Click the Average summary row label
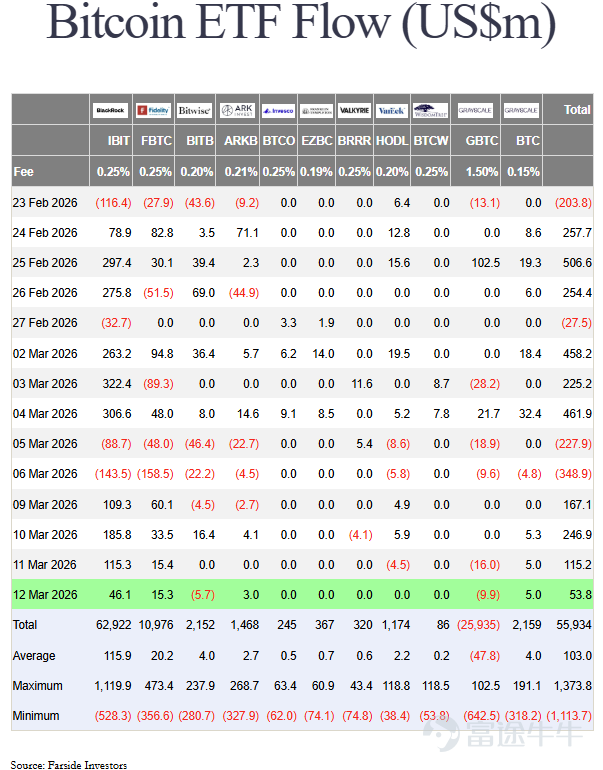Viewport: 603px width, 770px height. [x=34, y=656]
